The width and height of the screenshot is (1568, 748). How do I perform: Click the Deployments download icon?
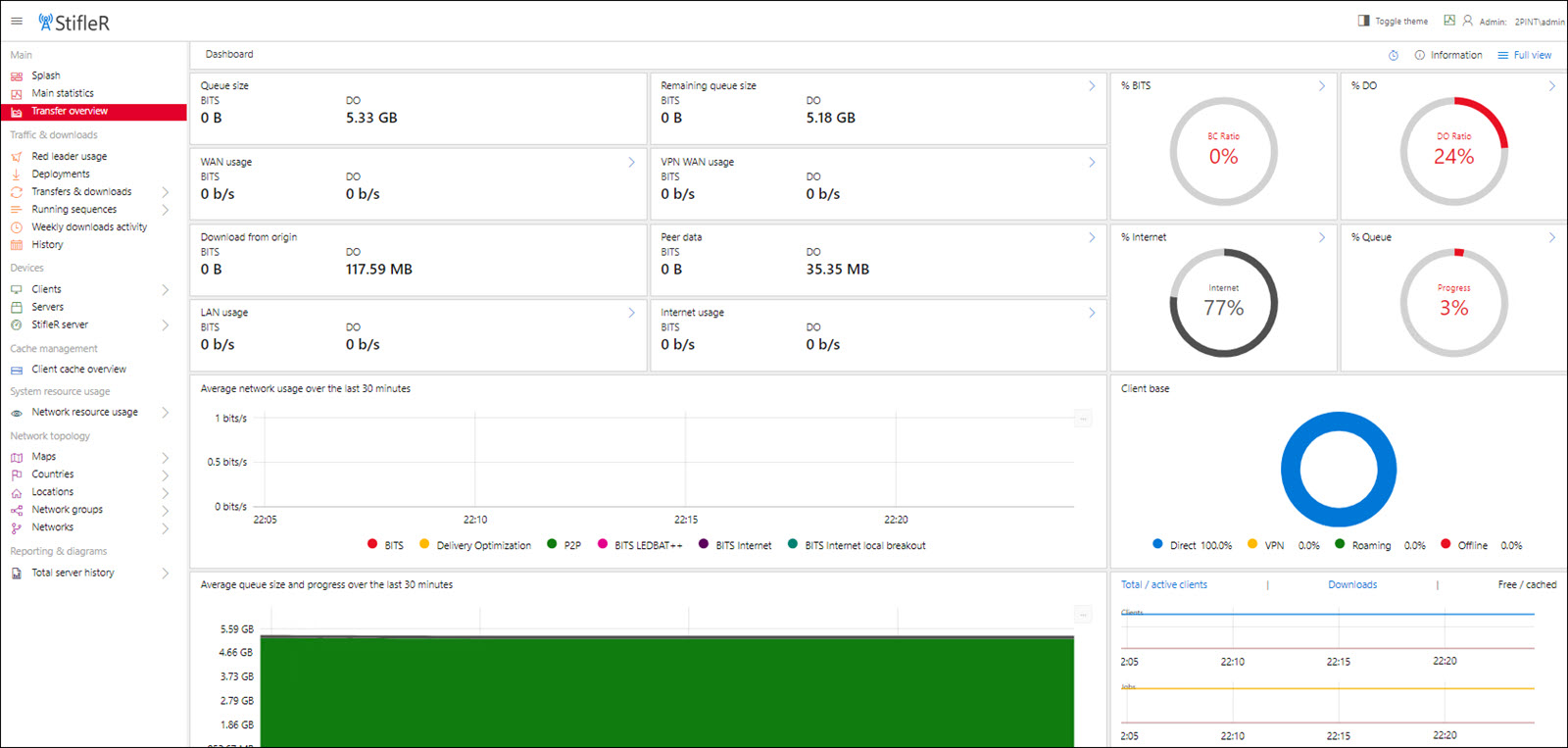click(x=17, y=175)
